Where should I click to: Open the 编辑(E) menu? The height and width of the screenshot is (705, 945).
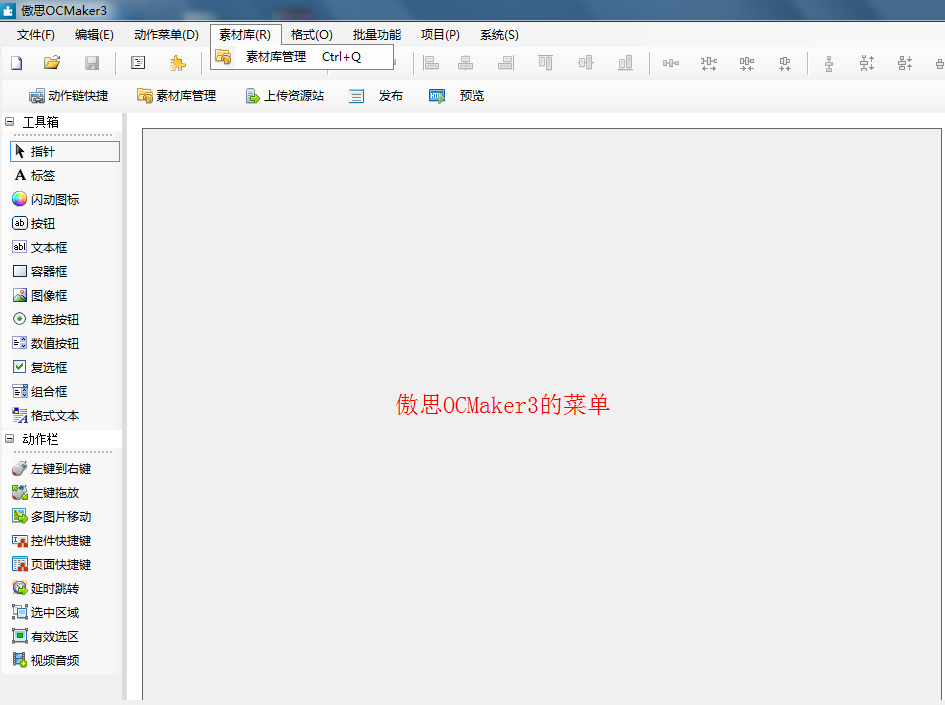tap(94, 35)
